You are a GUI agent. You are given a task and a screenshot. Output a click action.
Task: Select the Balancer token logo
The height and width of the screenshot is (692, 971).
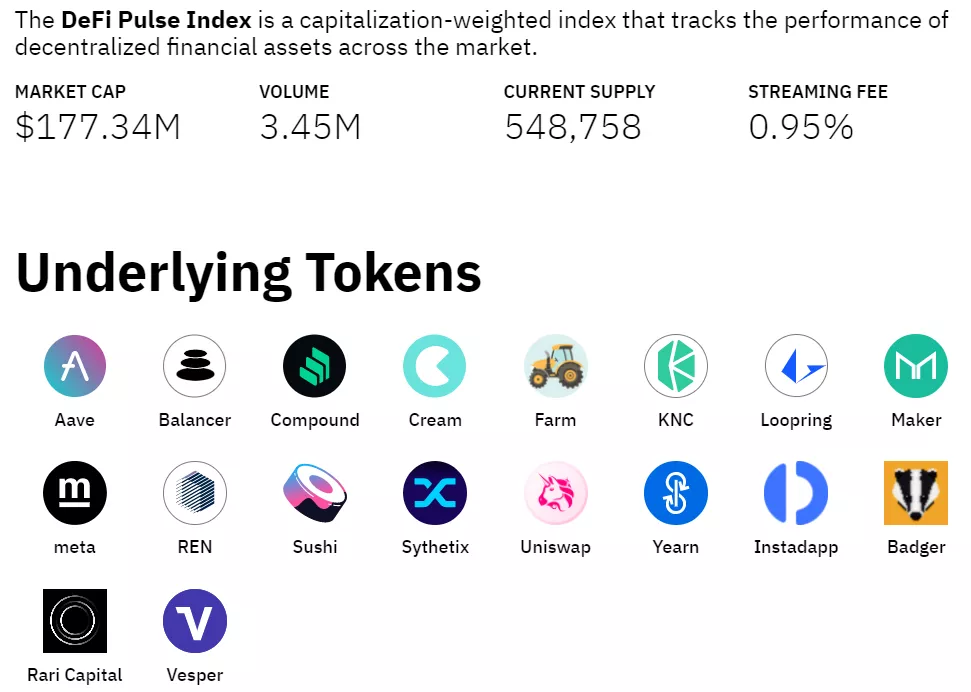point(195,366)
